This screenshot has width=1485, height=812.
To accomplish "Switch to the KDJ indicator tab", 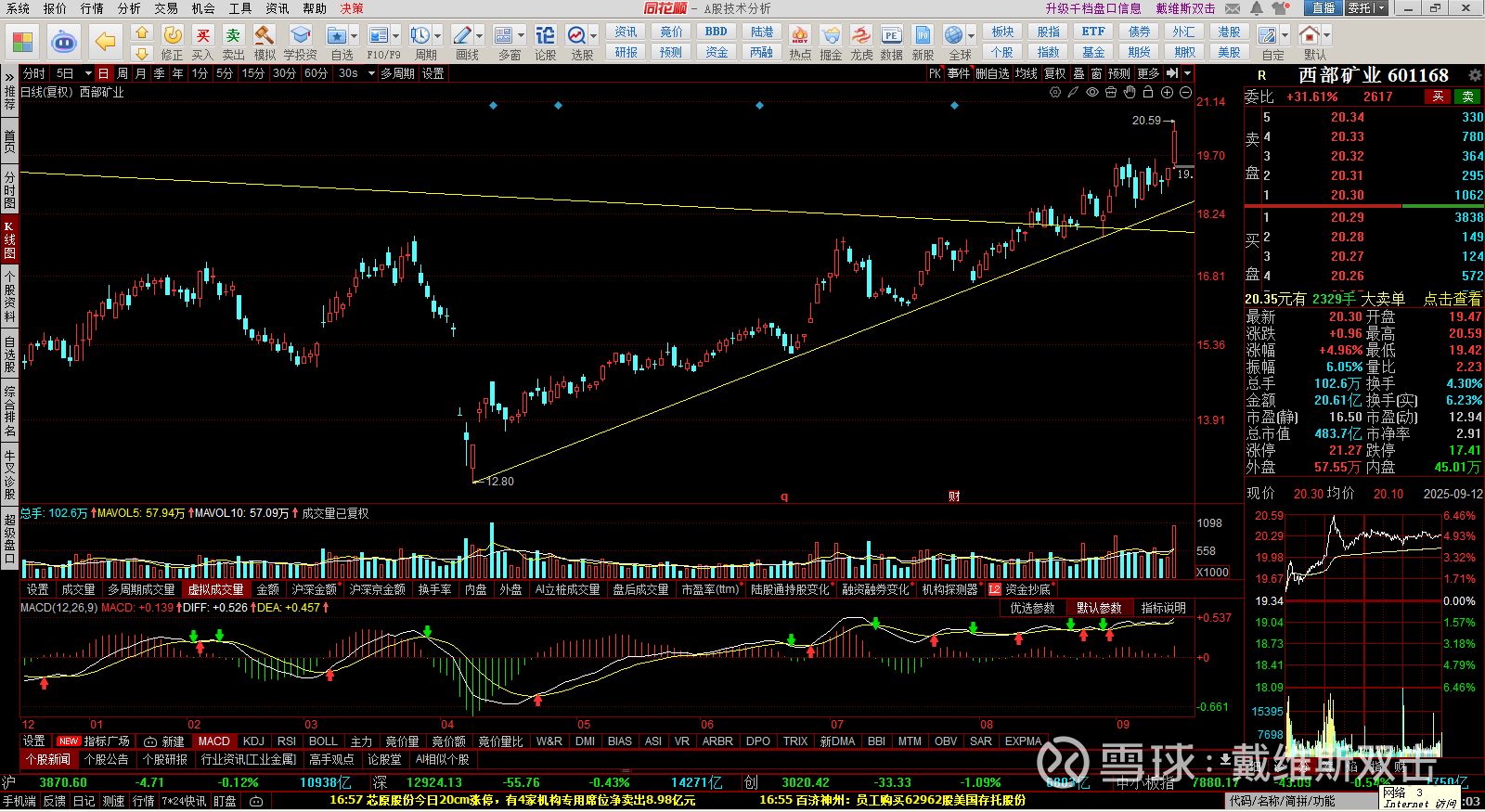I will click(x=253, y=741).
